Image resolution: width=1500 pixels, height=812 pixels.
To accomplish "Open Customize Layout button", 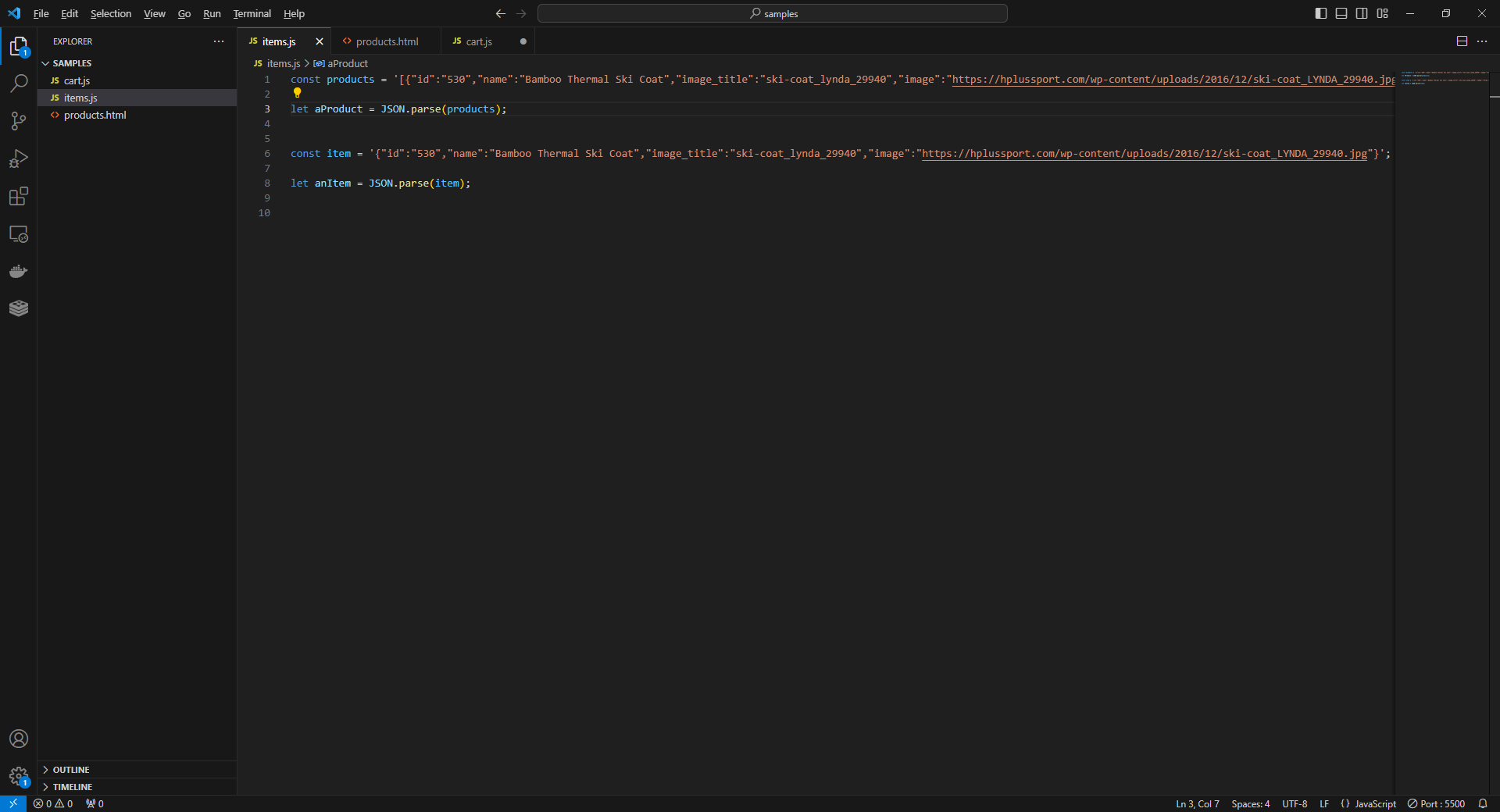I will pos(1382,13).
